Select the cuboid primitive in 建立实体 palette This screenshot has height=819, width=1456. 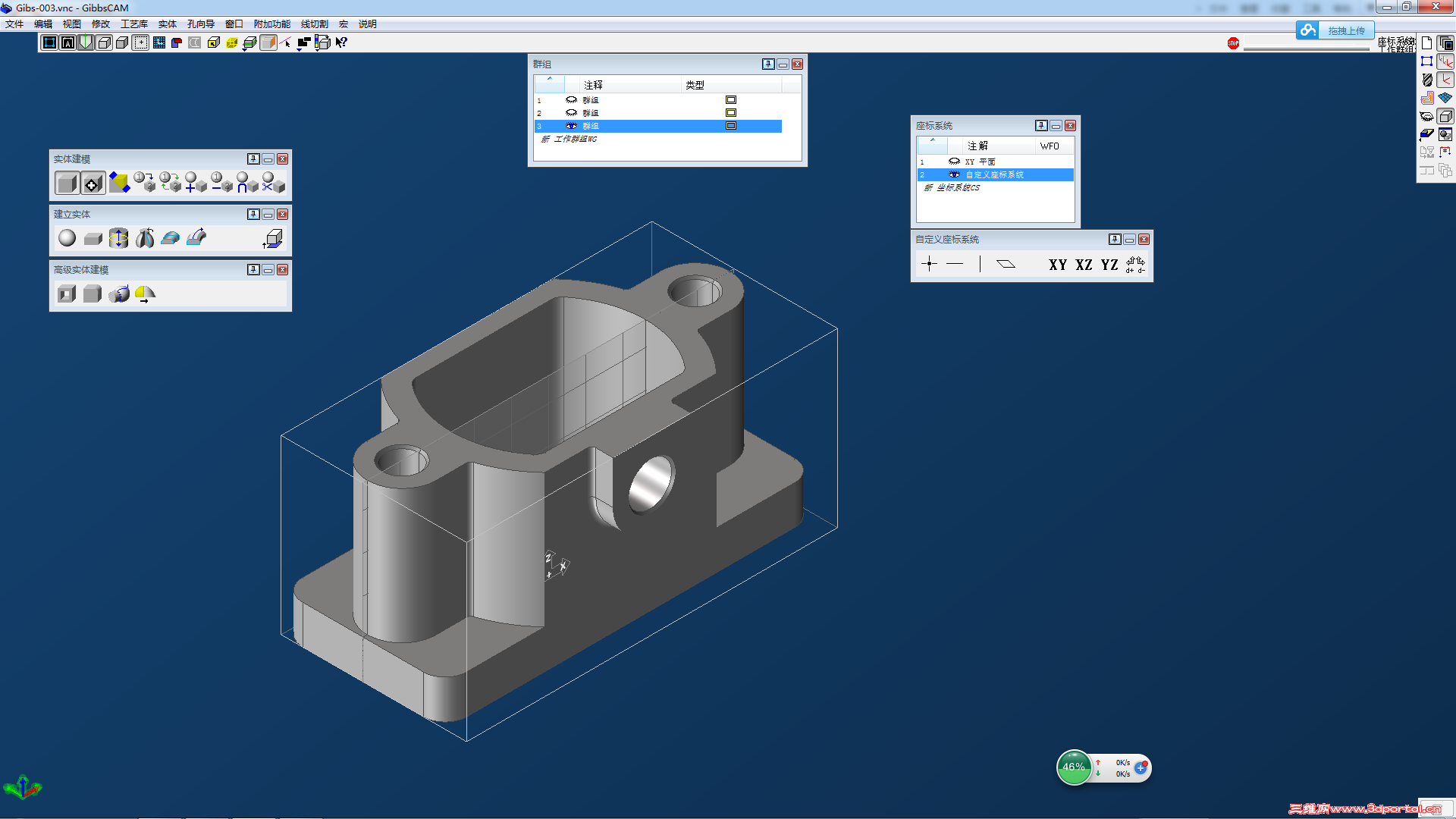tap(93, 239)
